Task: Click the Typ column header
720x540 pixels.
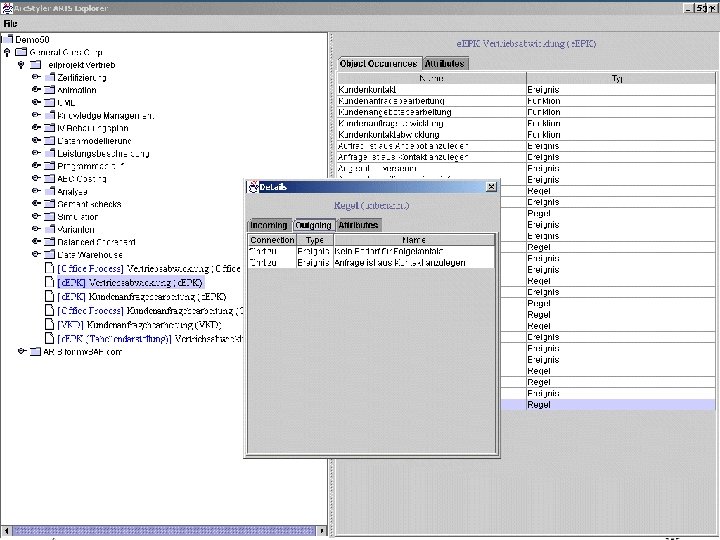Action: 621,79
